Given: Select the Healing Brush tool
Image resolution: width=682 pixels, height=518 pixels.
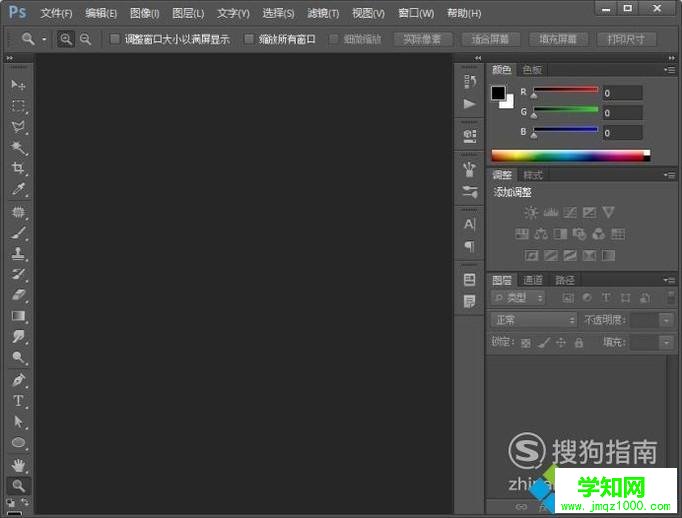Looking at the screenshot, I should (18, 212).
